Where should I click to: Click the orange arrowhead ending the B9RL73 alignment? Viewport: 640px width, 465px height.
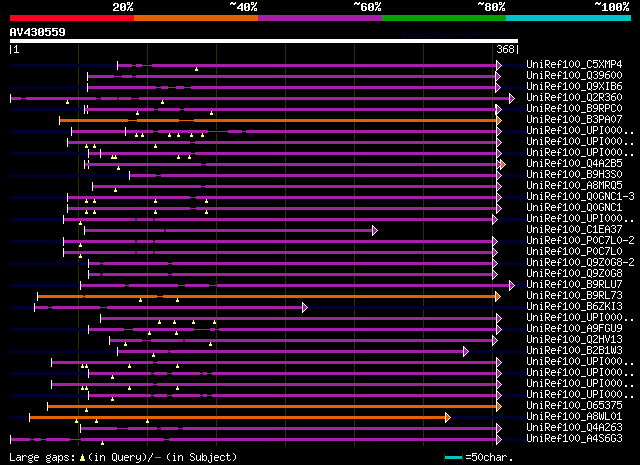(x=498, y=297)
